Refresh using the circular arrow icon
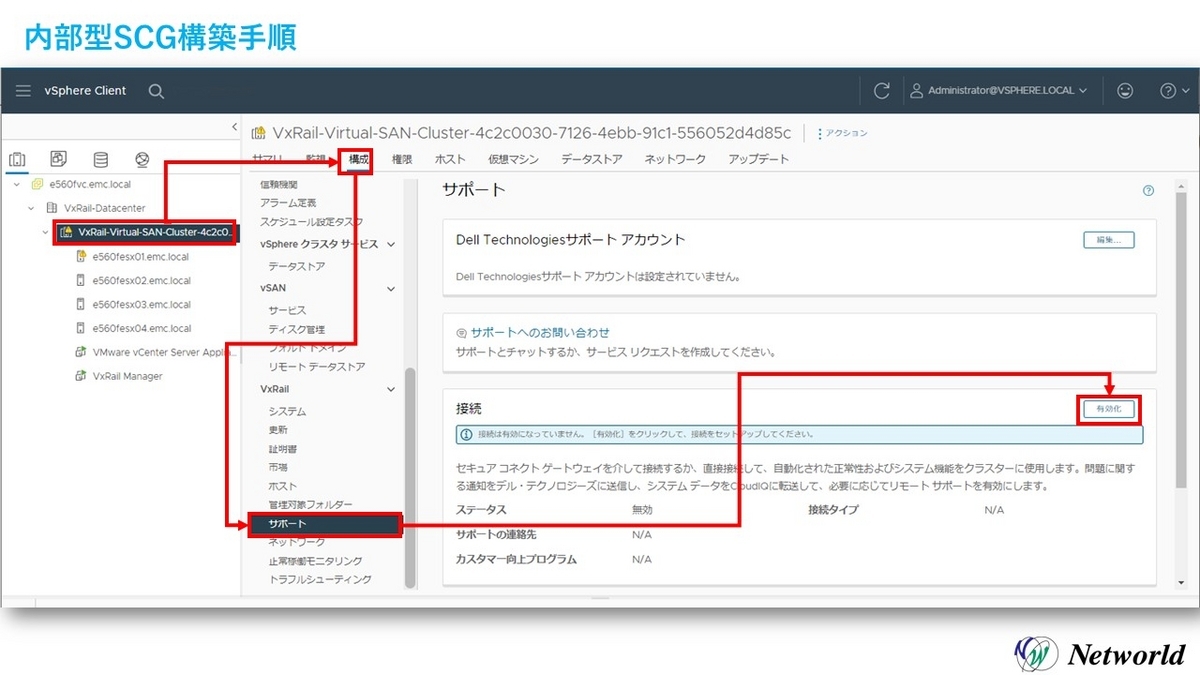1200x675 pixels. 881,91
